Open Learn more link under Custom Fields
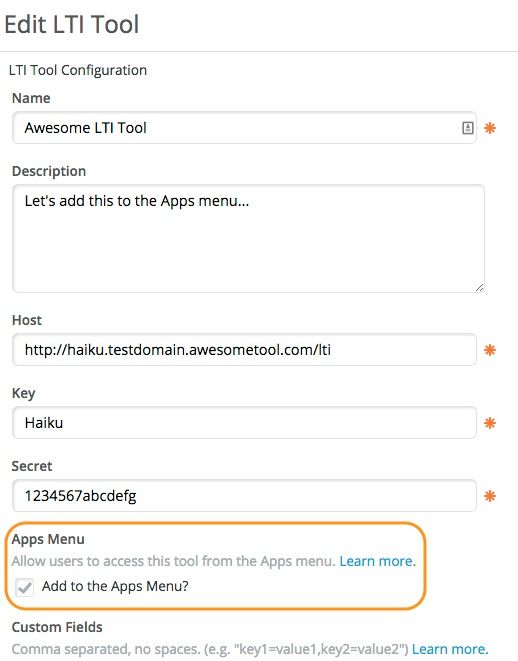 point(450,649)
